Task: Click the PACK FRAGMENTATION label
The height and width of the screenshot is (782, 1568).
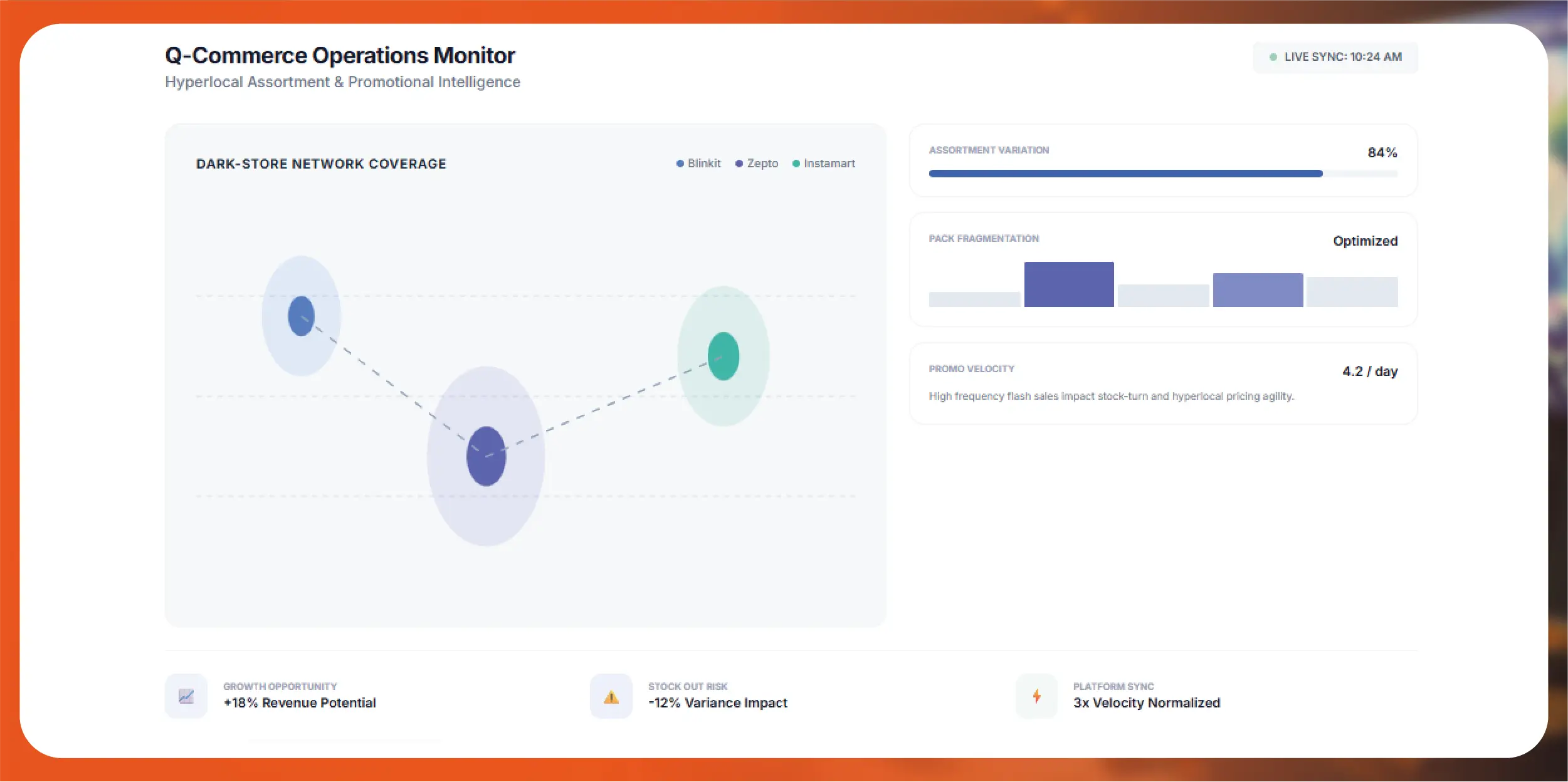Action: tap(984, 239)
